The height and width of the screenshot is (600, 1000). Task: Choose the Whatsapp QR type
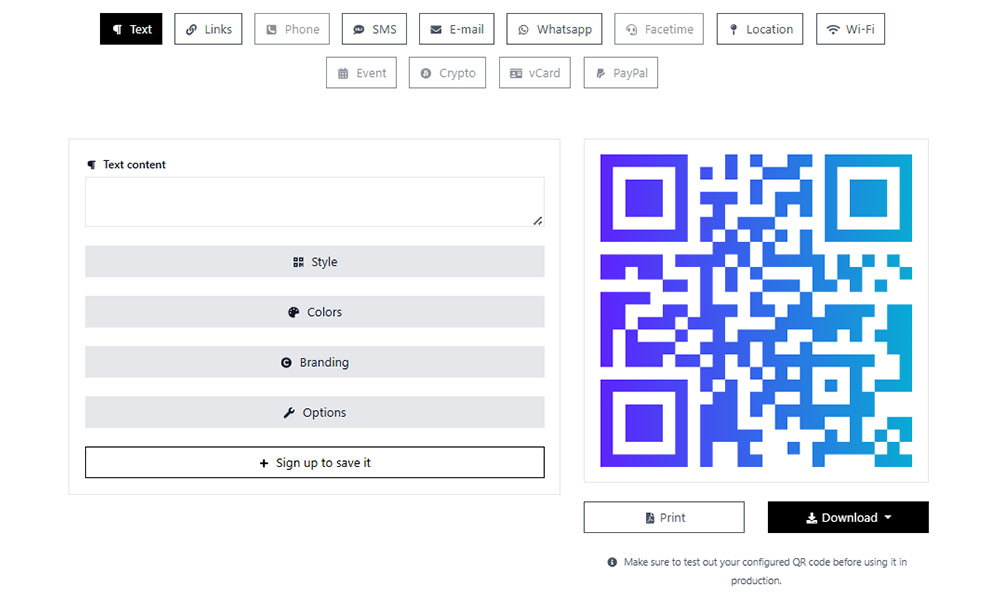[555, 29]
